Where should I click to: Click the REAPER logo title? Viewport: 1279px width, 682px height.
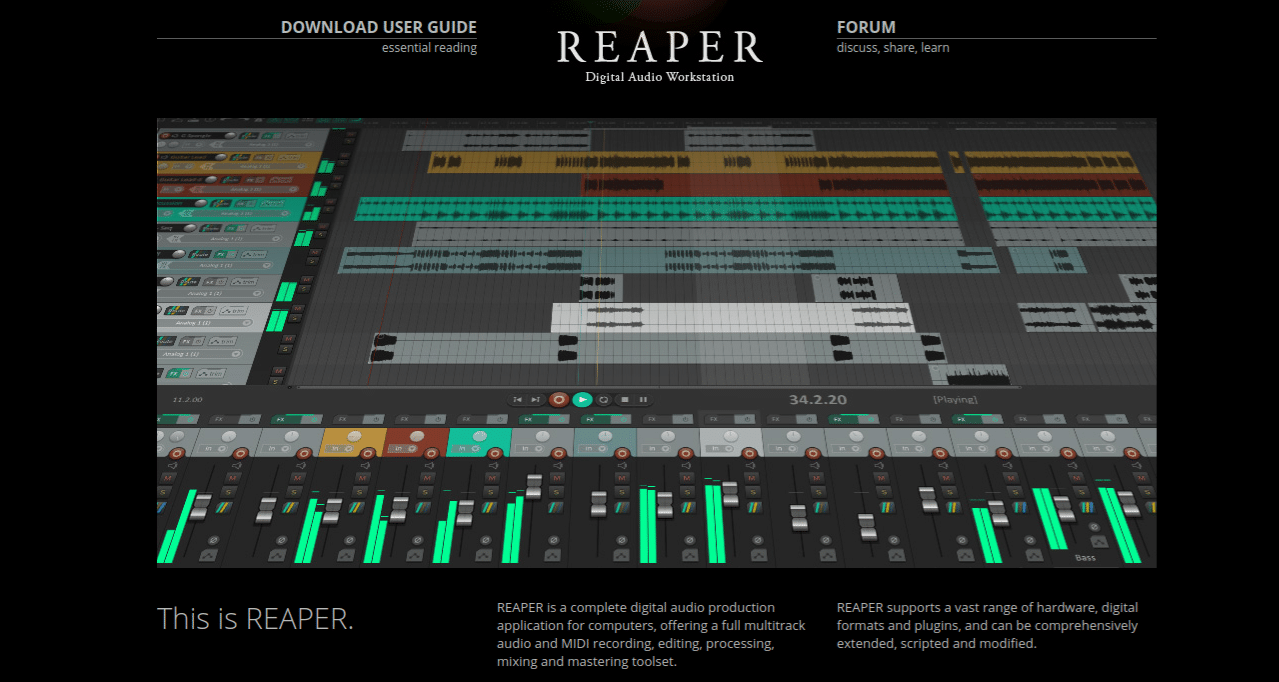tap(660, 47)
